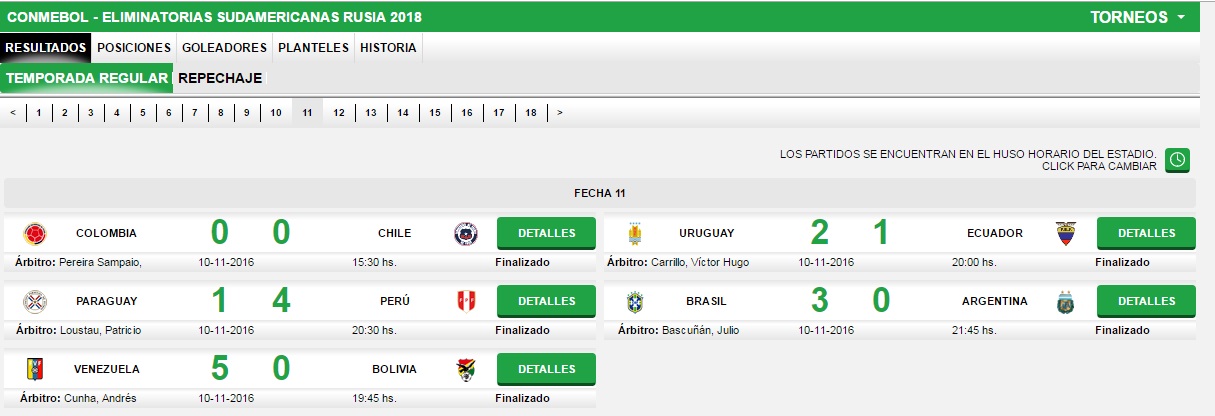Switch to the GOLEADORES tab
The image size is (1215, 416).
point(224,47)
